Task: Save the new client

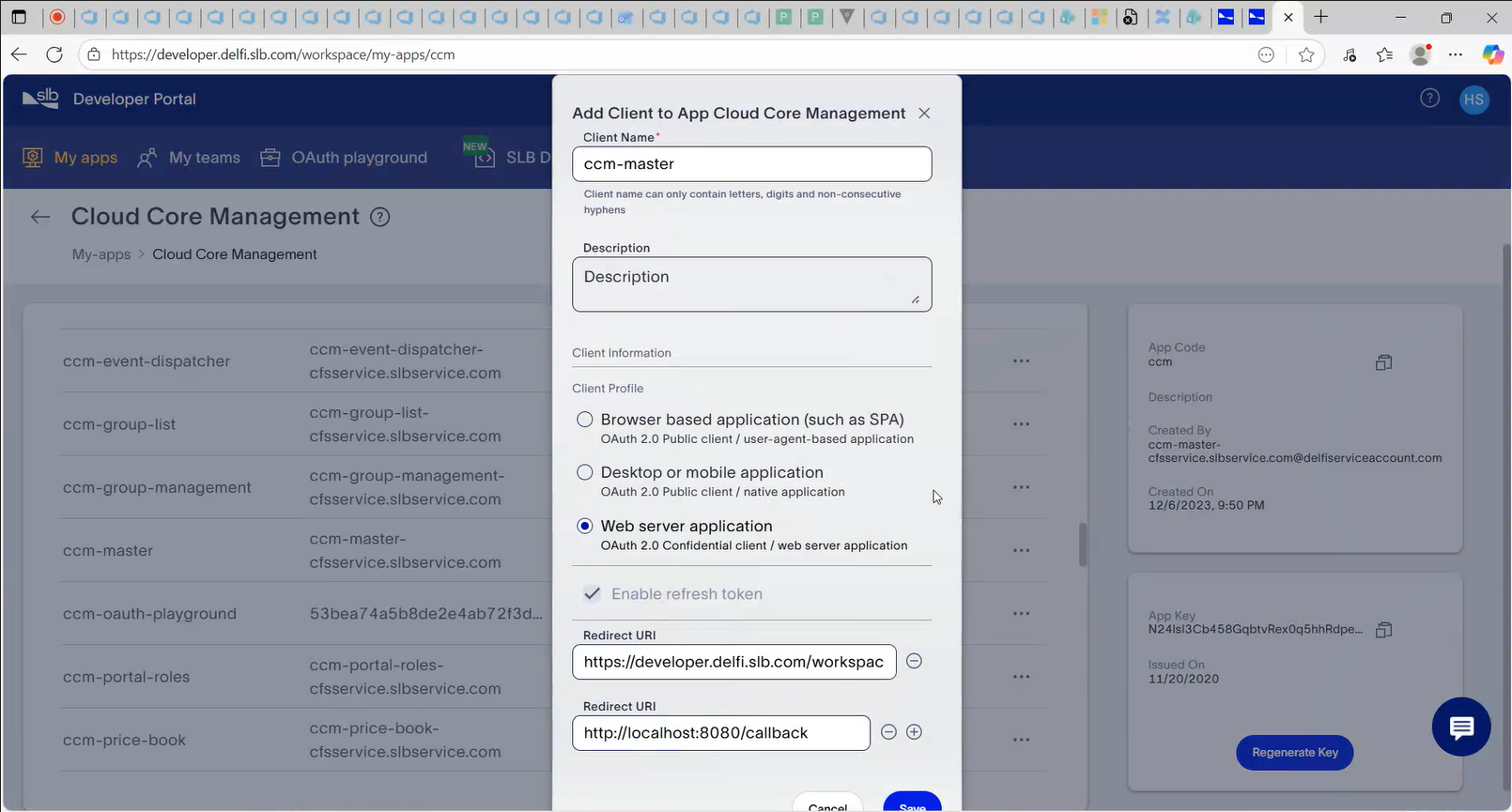Action: tap(912, 803)
